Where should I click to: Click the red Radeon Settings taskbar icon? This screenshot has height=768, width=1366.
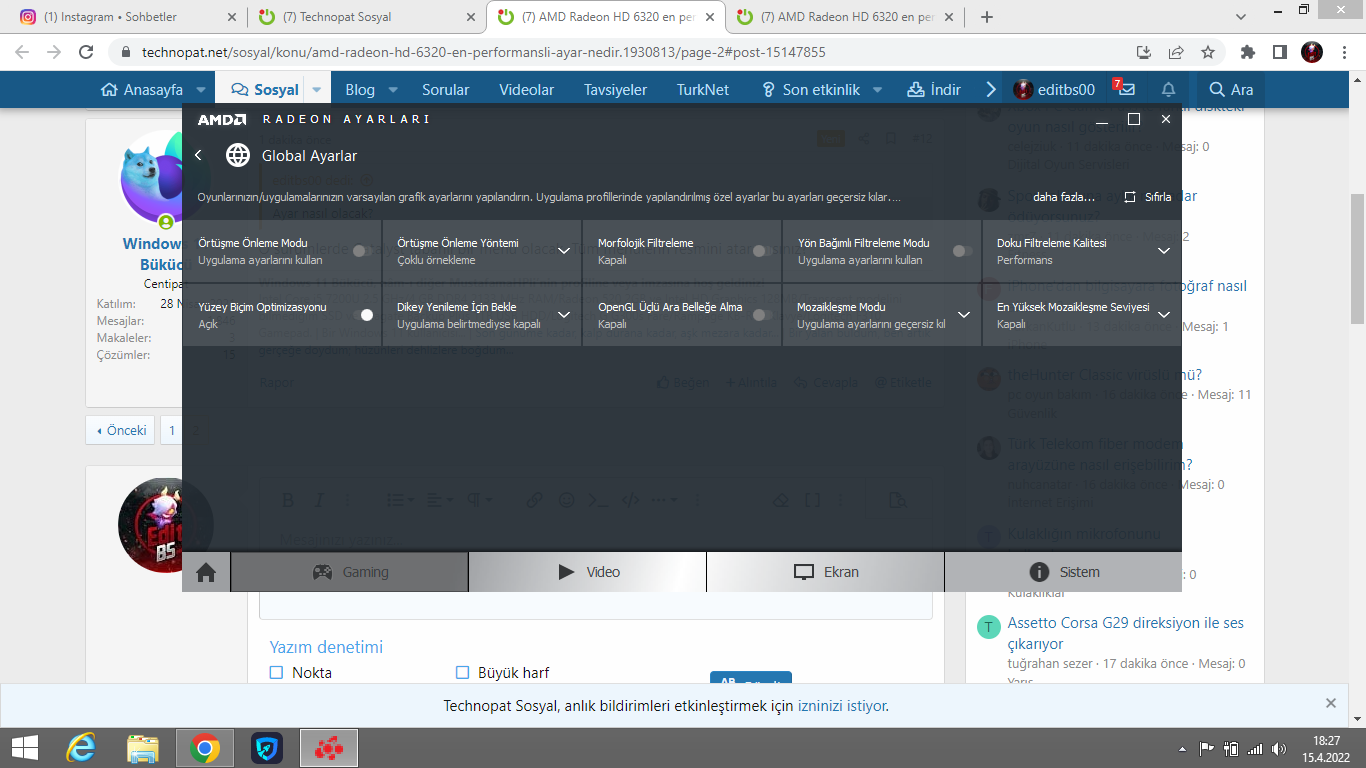click(329, 748)
